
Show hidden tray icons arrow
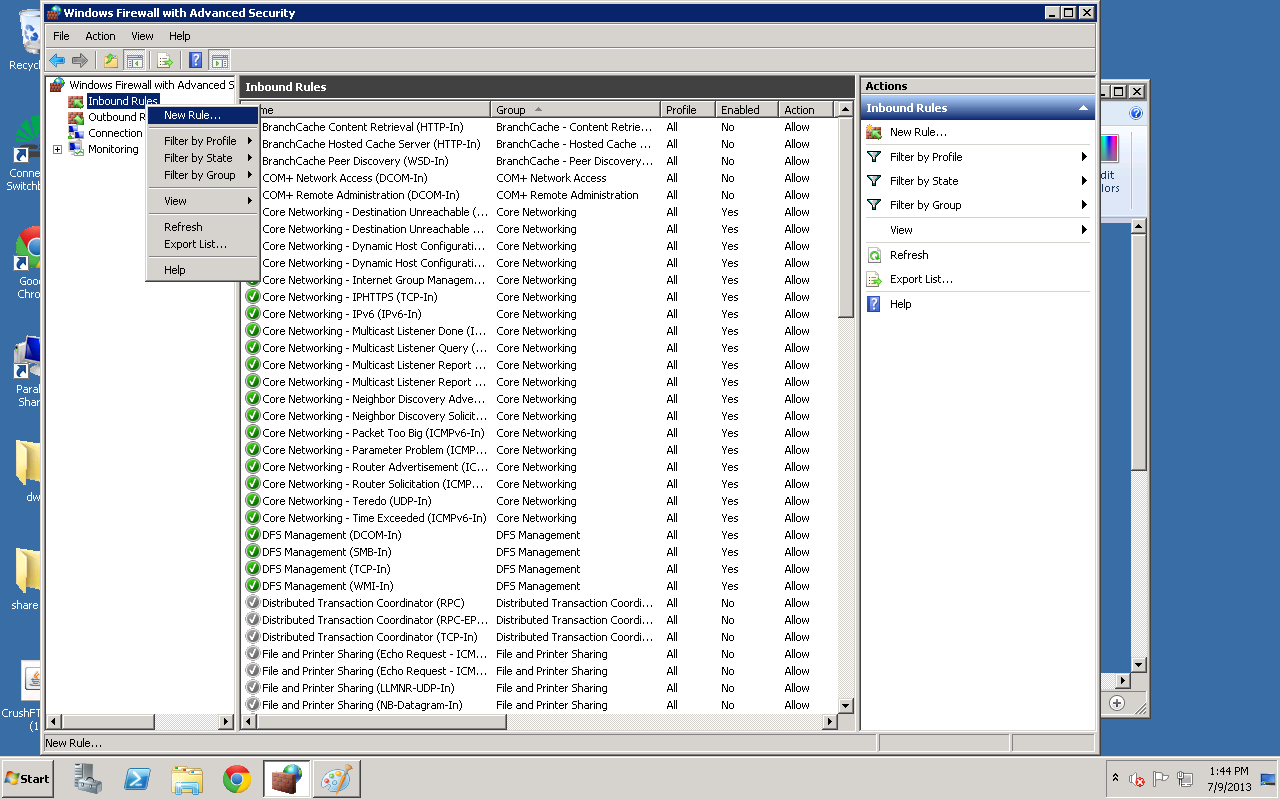coord(1115,778)
